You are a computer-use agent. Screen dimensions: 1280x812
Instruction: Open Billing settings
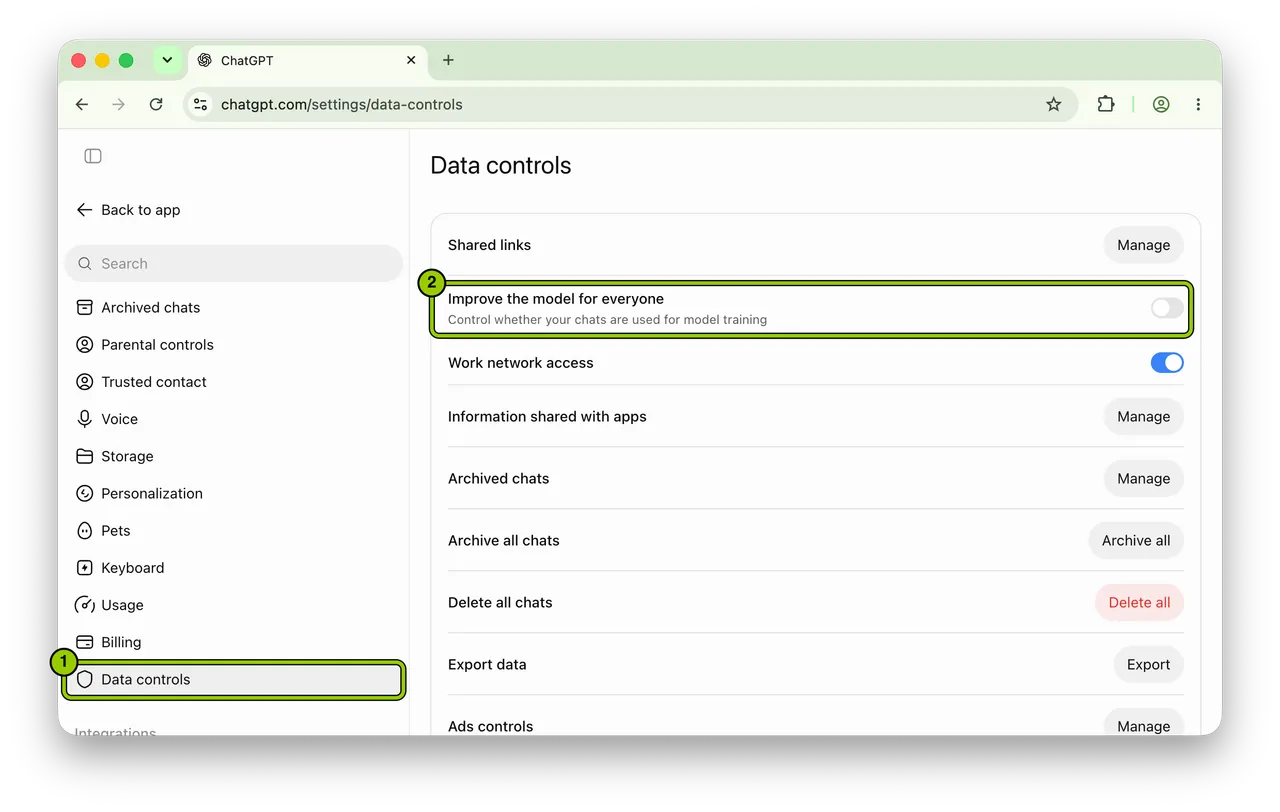click(x=234, y=642)
